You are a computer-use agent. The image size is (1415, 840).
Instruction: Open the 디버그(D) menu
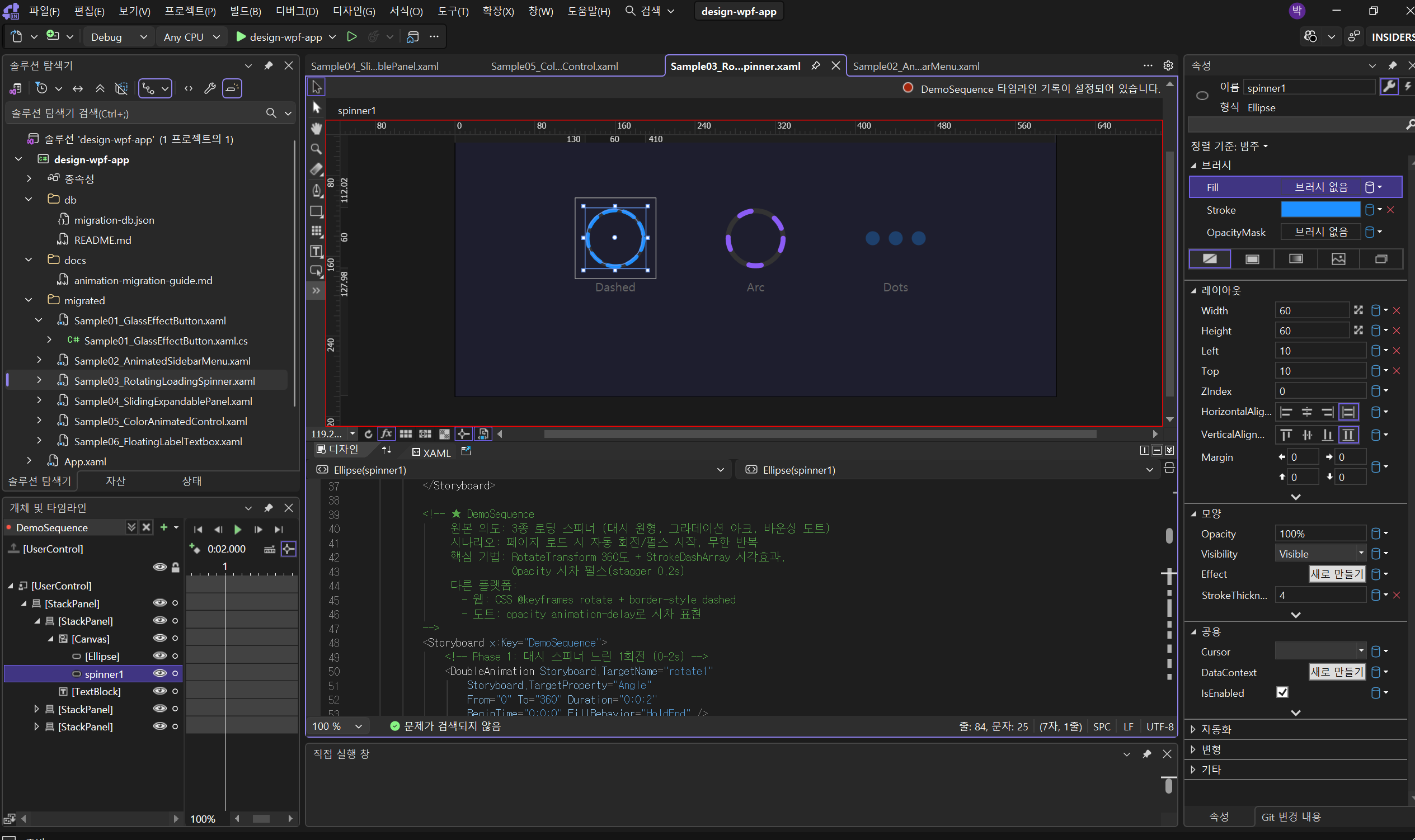(x=297, y=11)
